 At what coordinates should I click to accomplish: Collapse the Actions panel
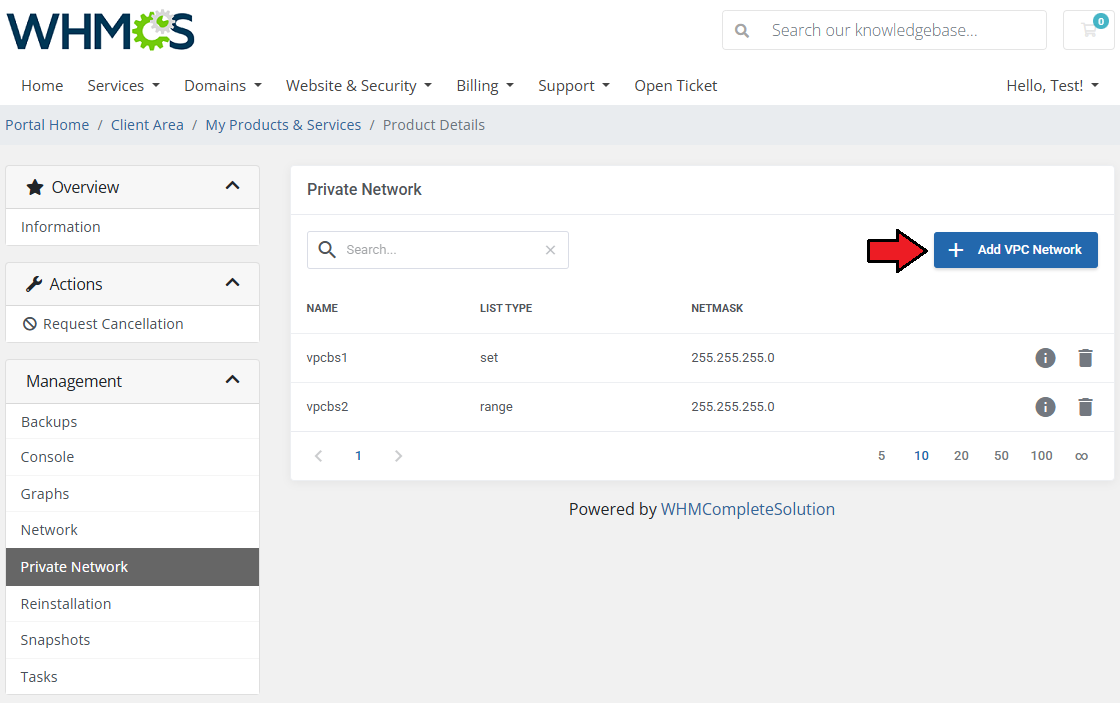232,284
